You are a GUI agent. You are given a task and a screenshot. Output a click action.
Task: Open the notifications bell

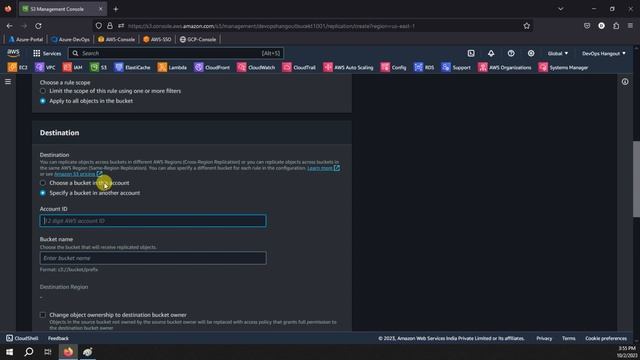click(x=491, y=53)
